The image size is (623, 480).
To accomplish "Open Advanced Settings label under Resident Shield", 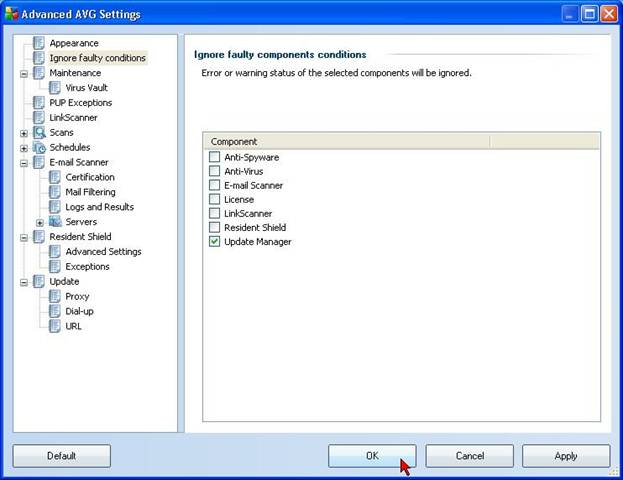I will 103,252.
